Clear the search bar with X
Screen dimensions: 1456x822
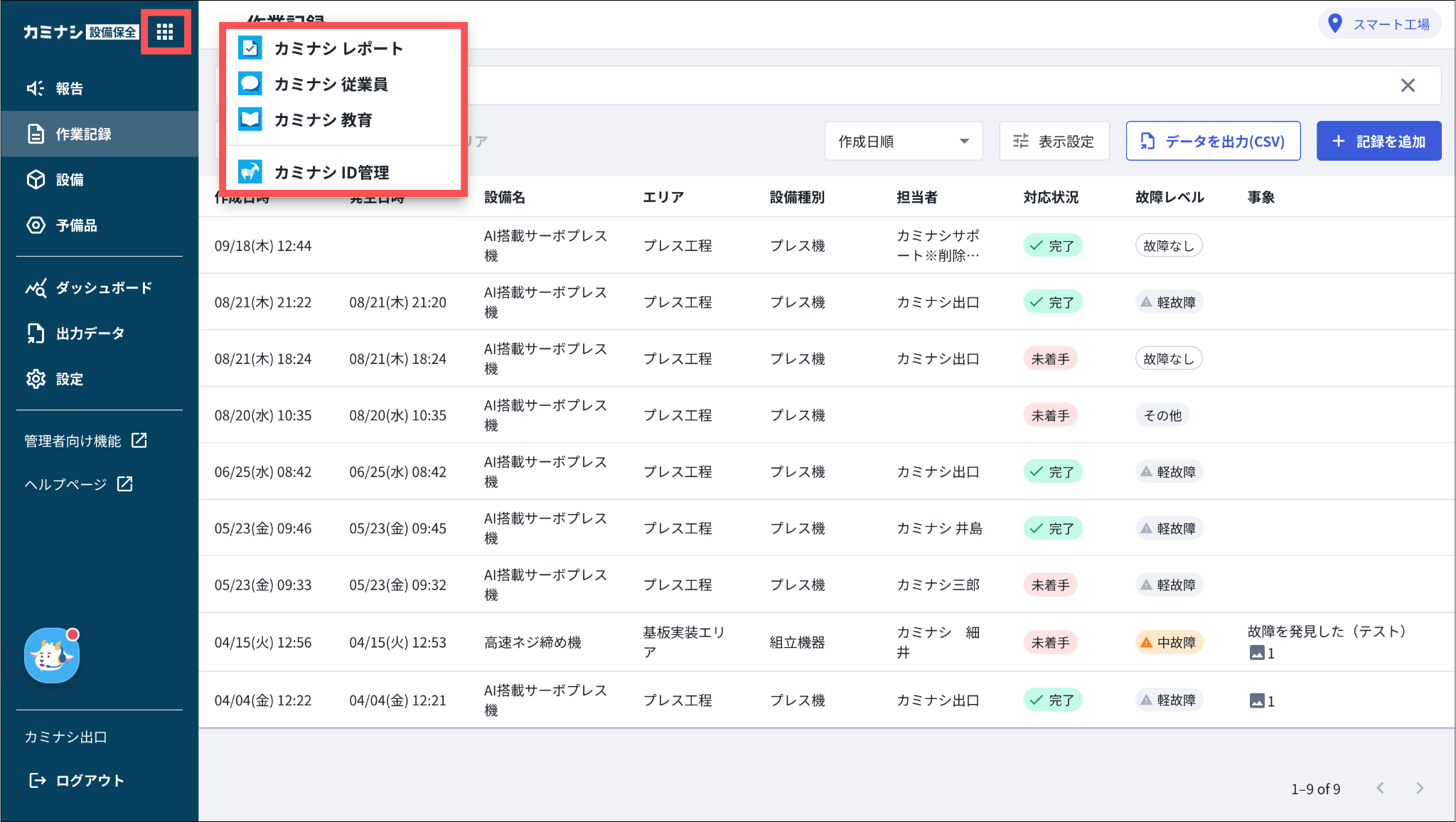(x=1408, y=85)
